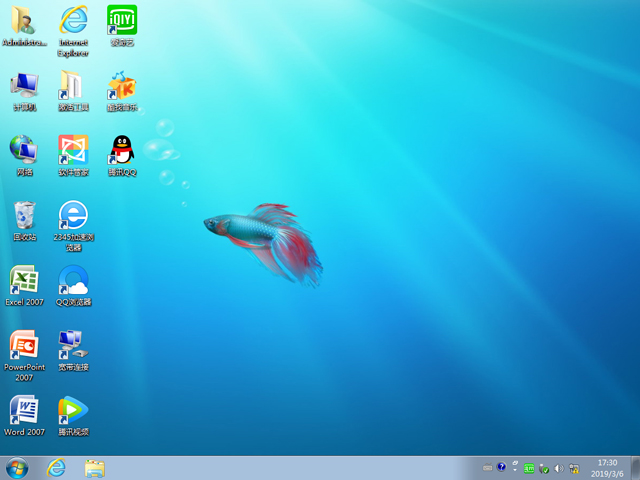Click the network warning tray icon
640x480 pixels.
click(573, 468)
